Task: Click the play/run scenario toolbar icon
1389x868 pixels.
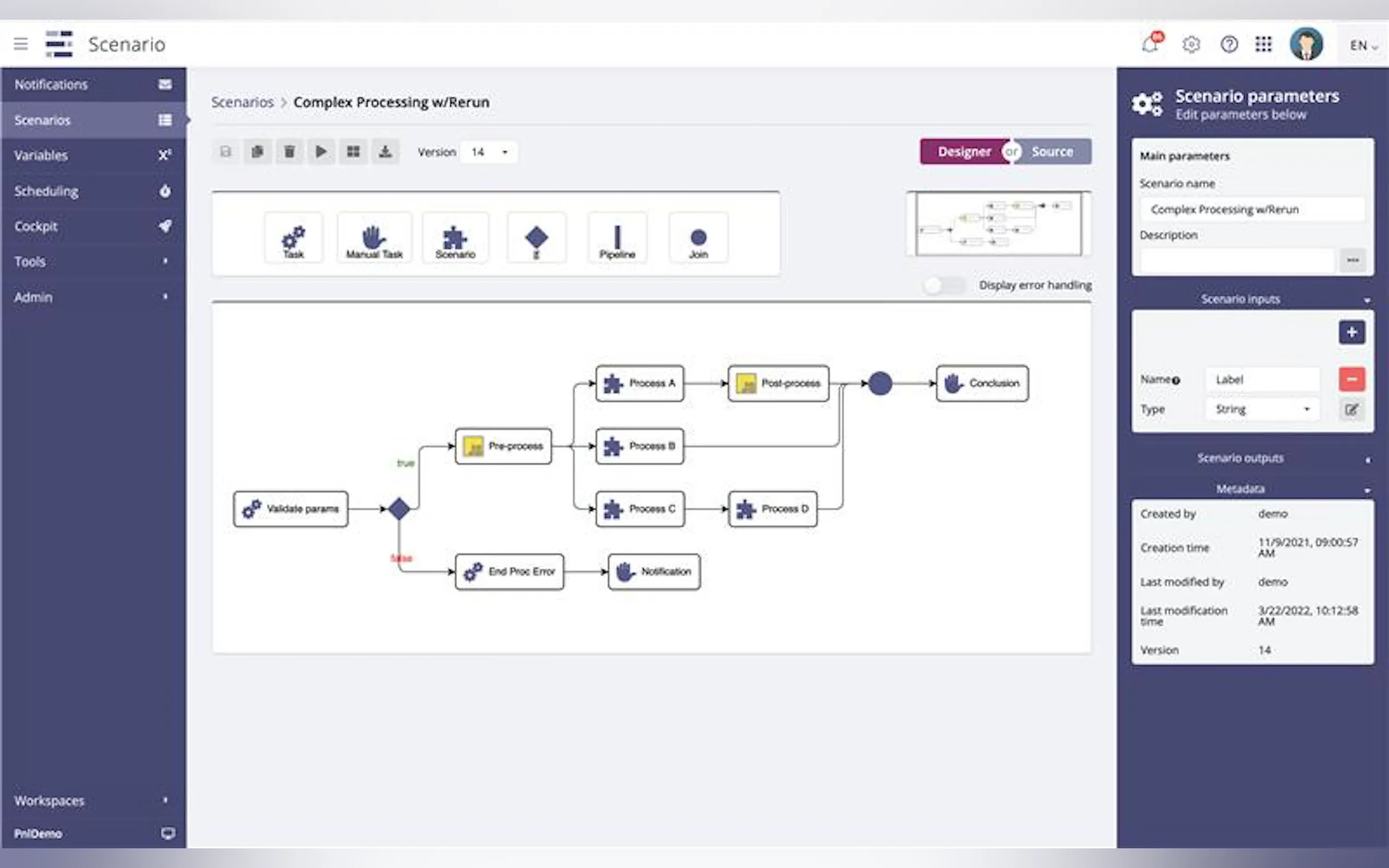Action: click(x=321, y=151)
